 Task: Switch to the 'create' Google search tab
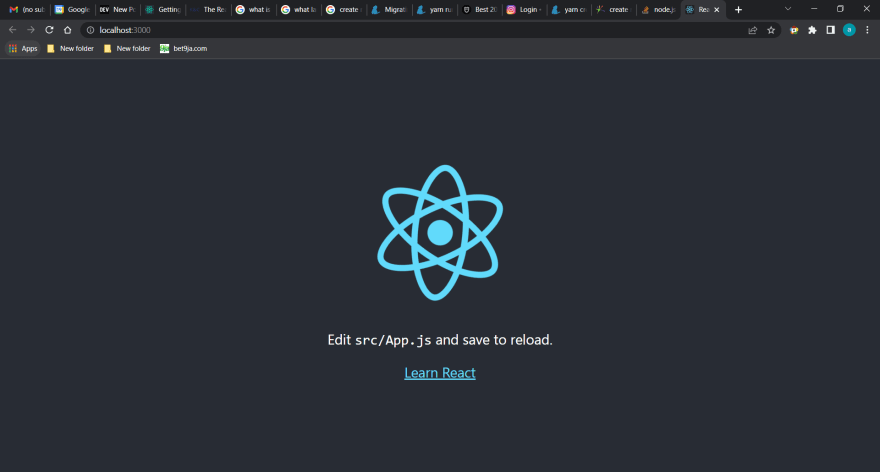click(343, 10)
